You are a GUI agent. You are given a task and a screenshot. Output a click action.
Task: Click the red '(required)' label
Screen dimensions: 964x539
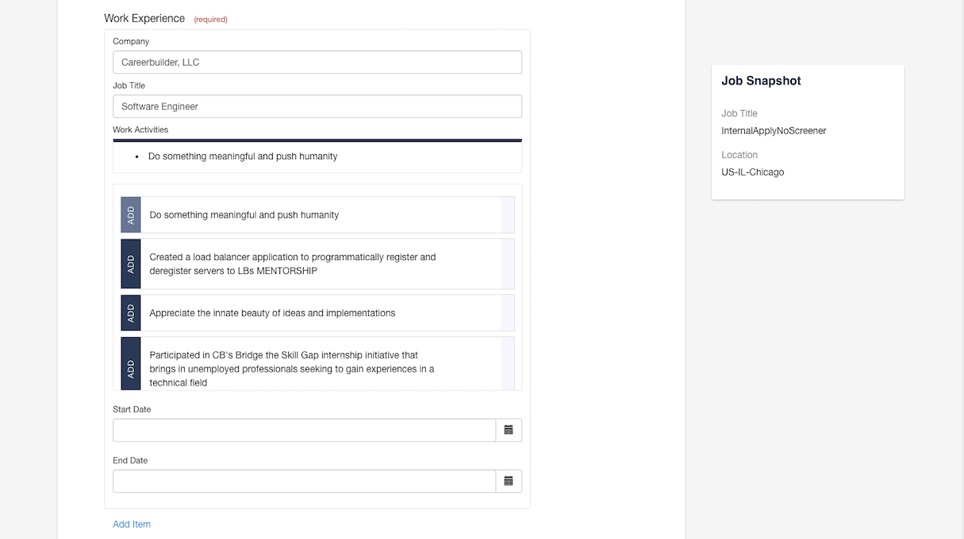tap(210, 19)
